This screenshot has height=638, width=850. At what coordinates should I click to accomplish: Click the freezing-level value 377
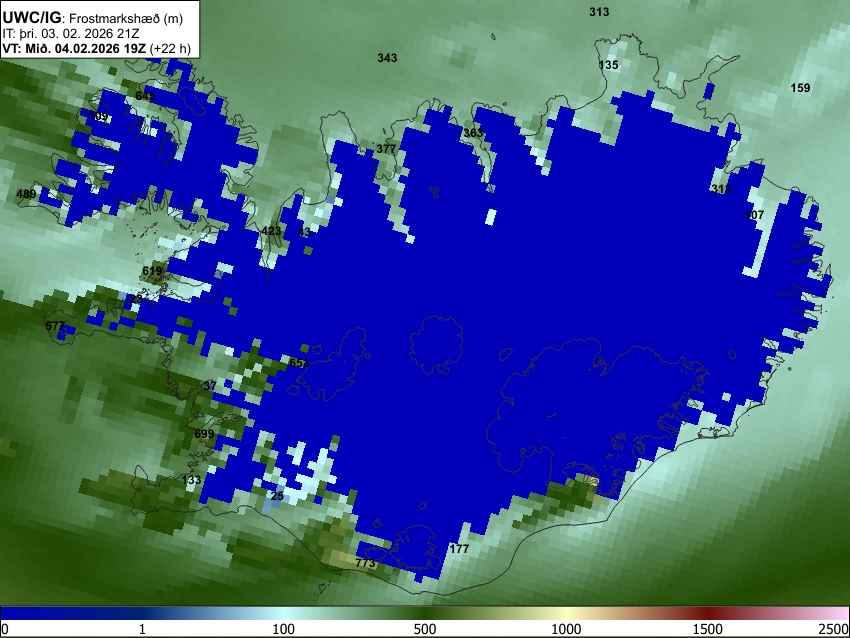[x=386, y=149]
